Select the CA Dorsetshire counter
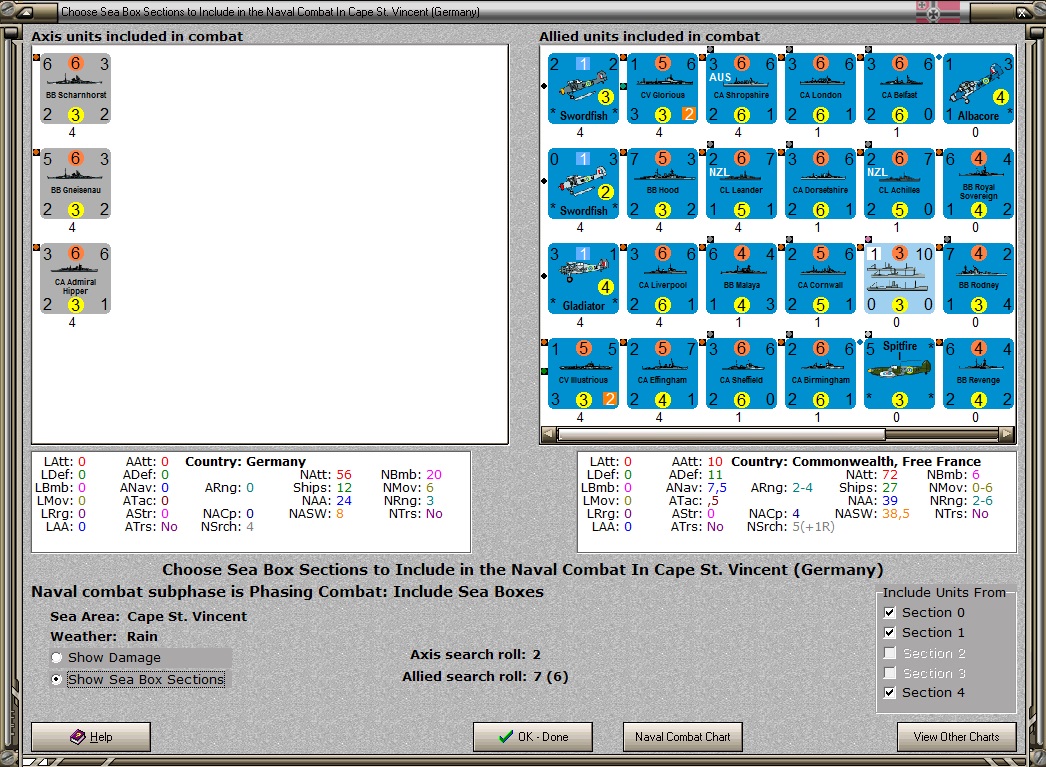 [821, 184]
